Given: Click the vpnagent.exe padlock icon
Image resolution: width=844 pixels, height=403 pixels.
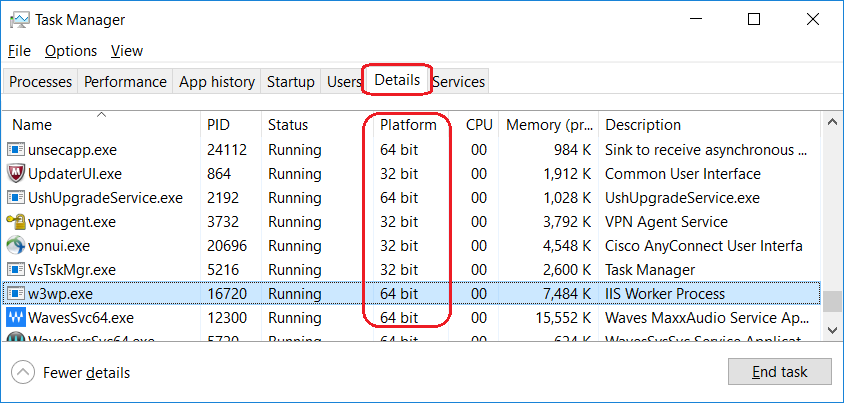Looking at the screenshot, I should click(16, 222).
